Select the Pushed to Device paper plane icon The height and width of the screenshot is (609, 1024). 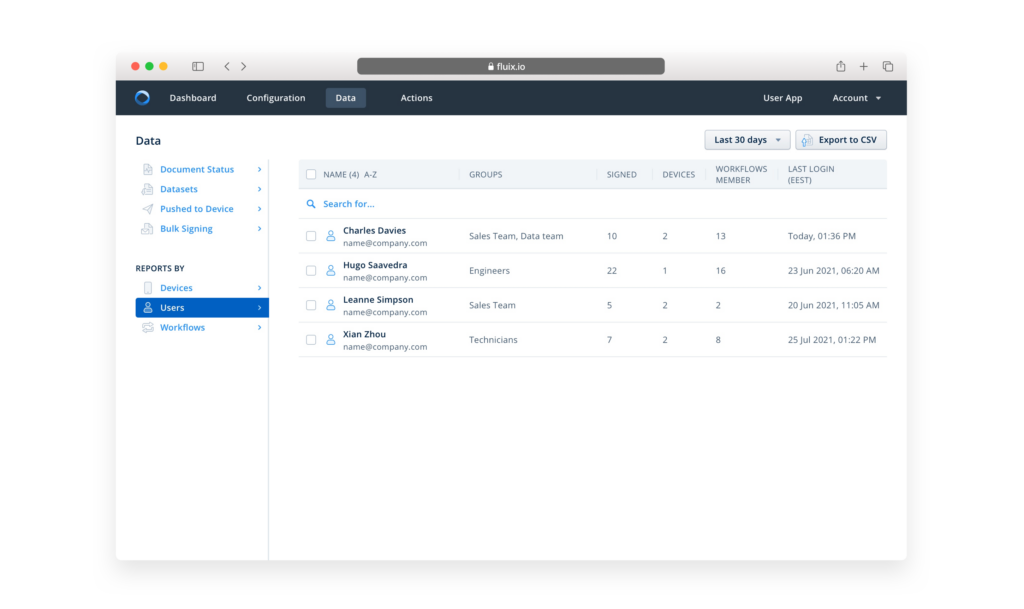tap(147, 209)
